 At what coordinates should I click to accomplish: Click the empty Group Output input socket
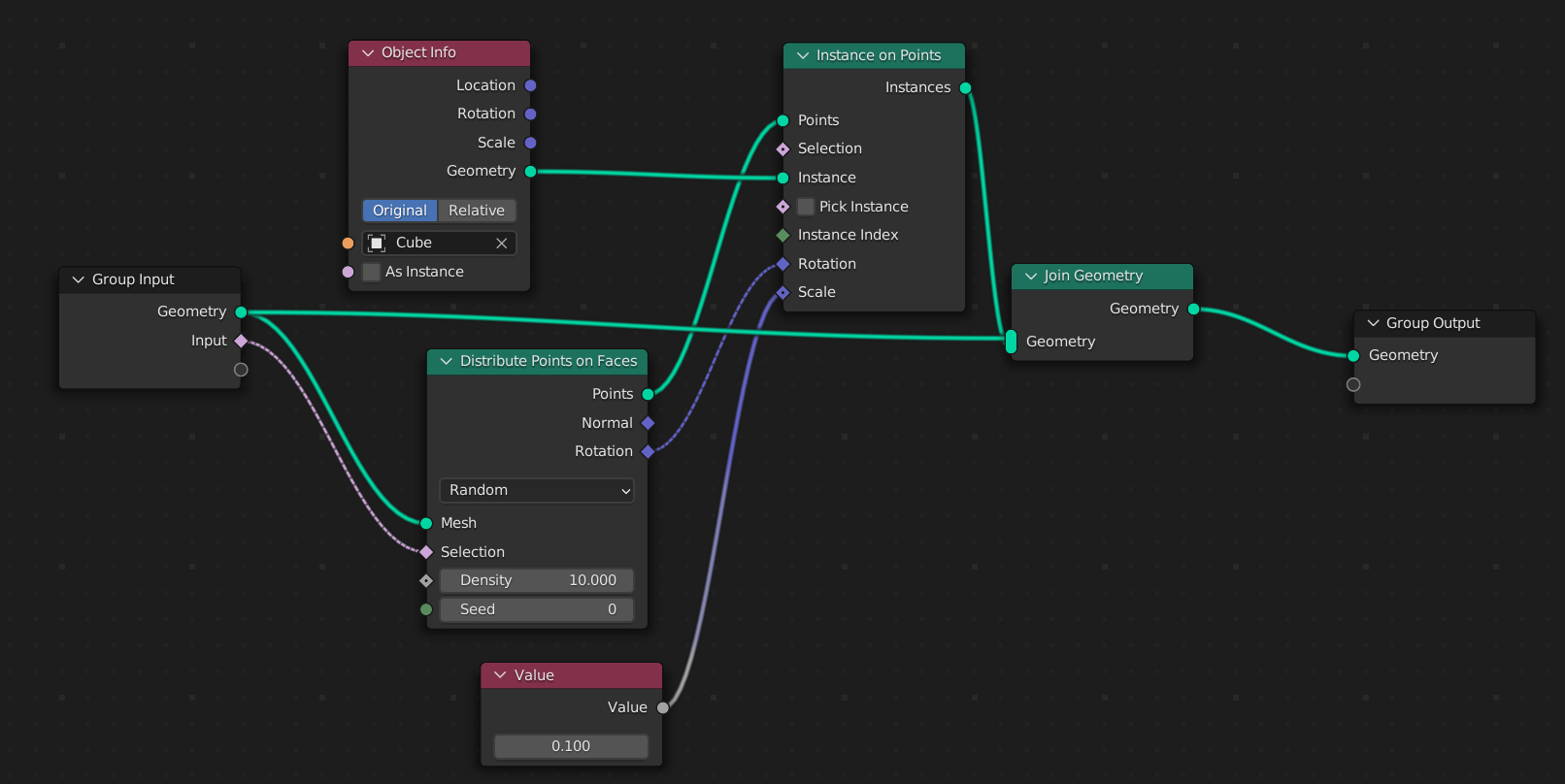pos(1354,385)
